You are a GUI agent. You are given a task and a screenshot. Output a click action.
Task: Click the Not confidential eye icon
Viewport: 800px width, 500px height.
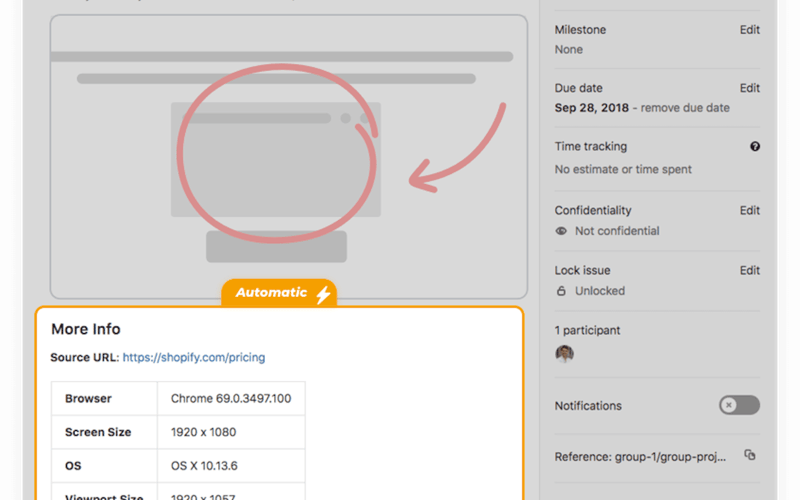click(561, 231)
